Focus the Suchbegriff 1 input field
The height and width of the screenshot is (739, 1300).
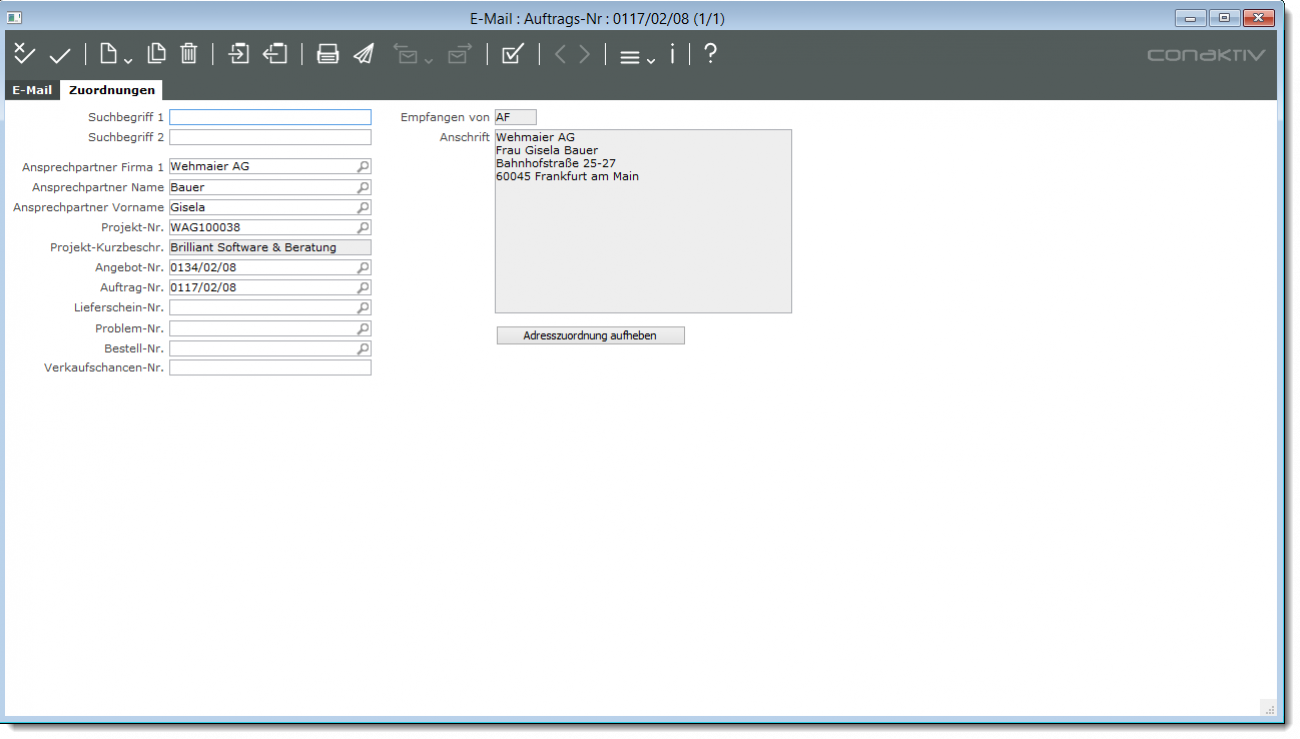[x=269, y=117]
